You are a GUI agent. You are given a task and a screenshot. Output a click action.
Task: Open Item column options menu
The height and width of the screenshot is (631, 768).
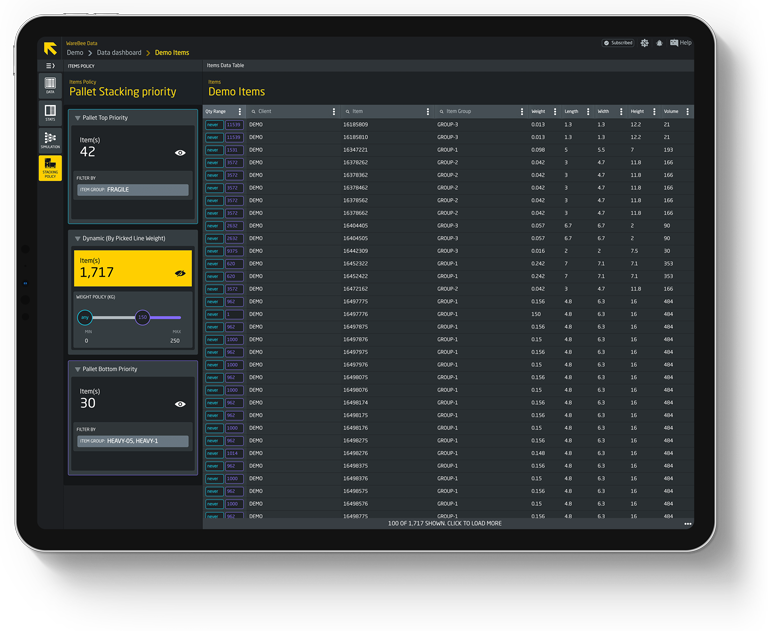(428, 112)
